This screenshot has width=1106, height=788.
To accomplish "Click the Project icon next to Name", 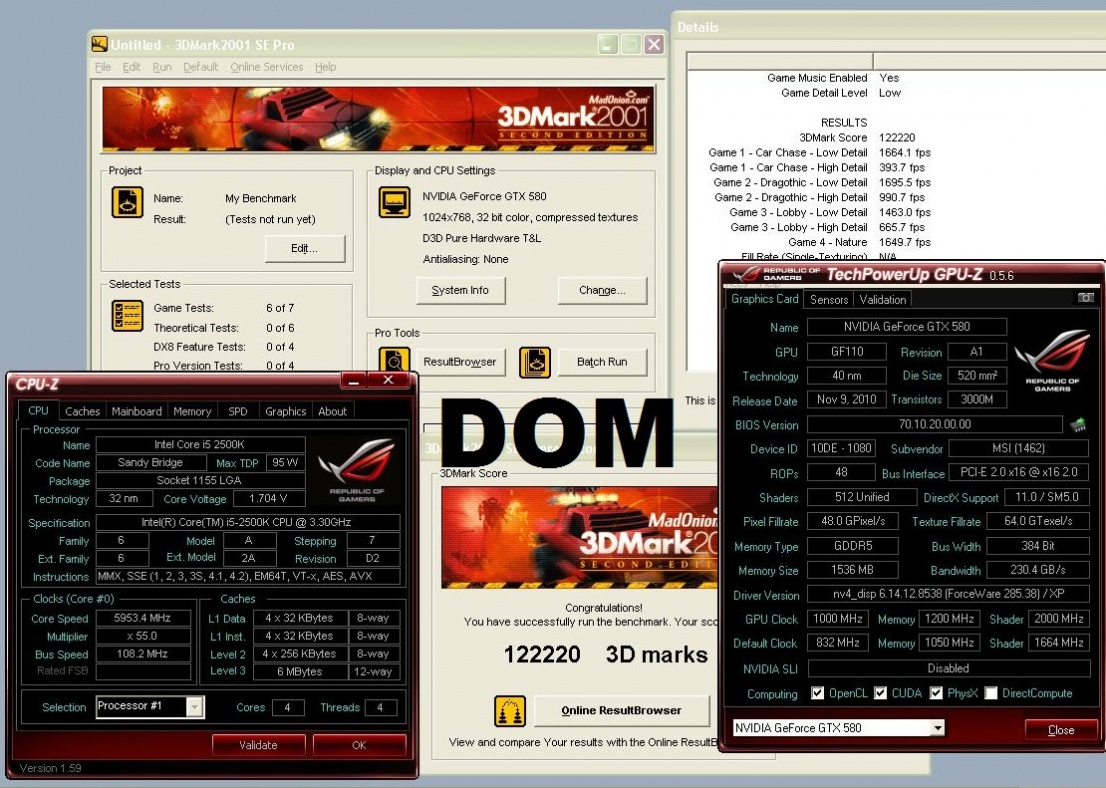I will (x=127, y=202).
